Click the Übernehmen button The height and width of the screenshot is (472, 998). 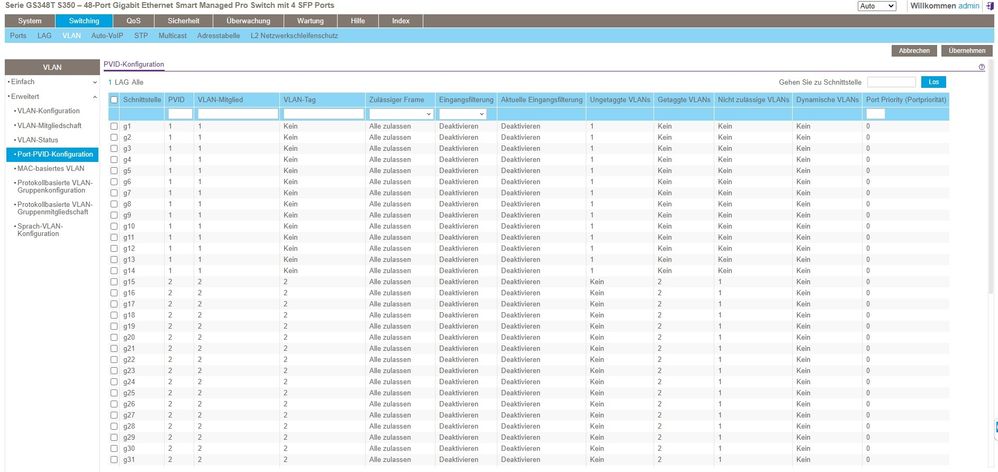(967, 51)
